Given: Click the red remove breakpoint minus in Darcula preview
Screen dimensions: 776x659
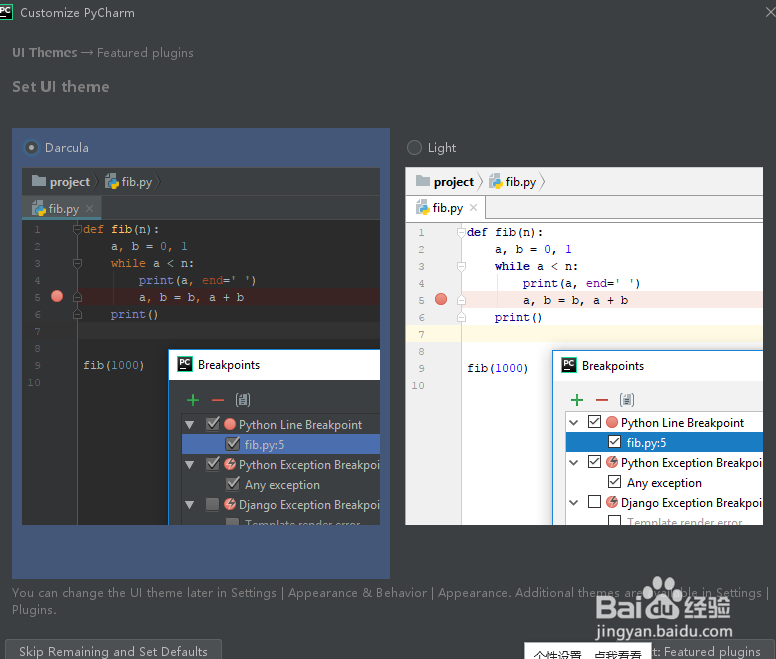Looking at the screenshot, I should point(218,400).
